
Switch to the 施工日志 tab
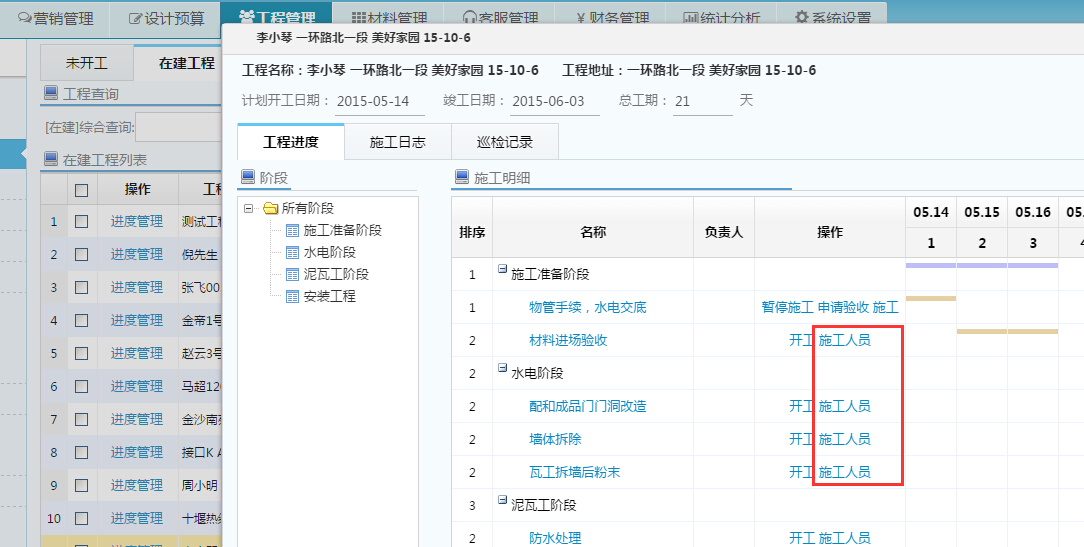tap(397, 143)
